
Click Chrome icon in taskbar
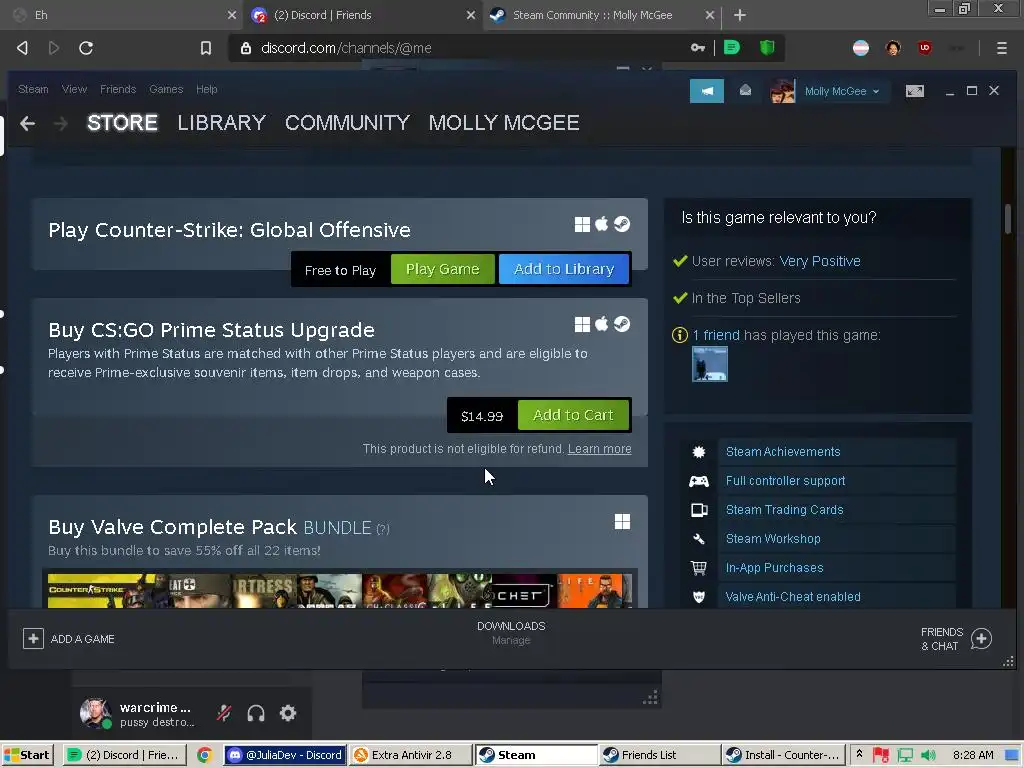pos(204,755)
